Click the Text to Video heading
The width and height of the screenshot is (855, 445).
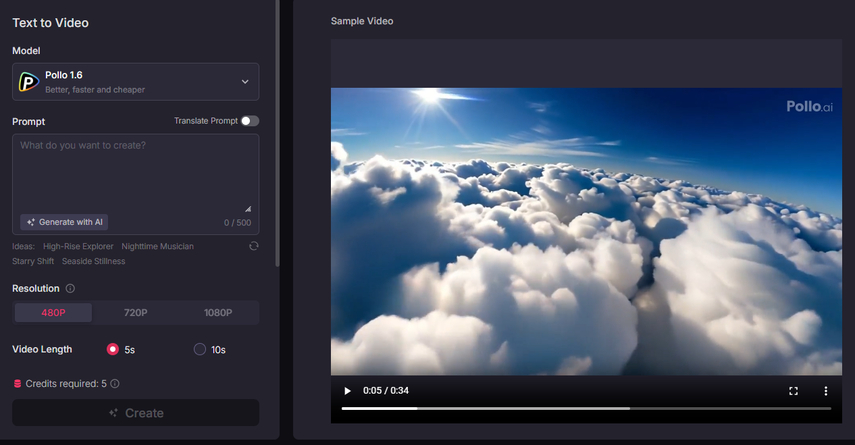(50, 23)
